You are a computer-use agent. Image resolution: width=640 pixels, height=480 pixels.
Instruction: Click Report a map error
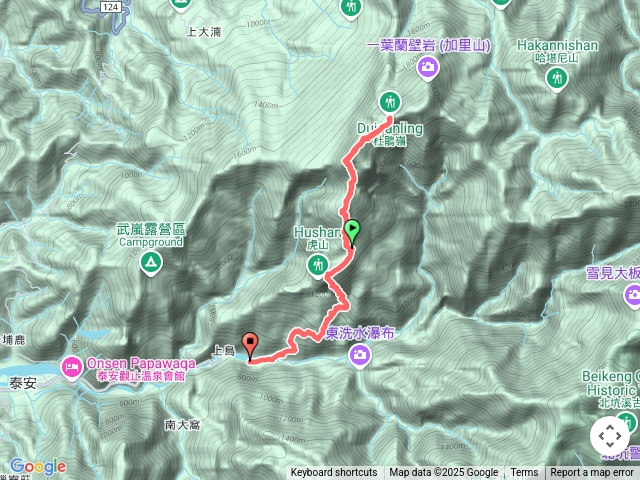(x=592, y=473)
